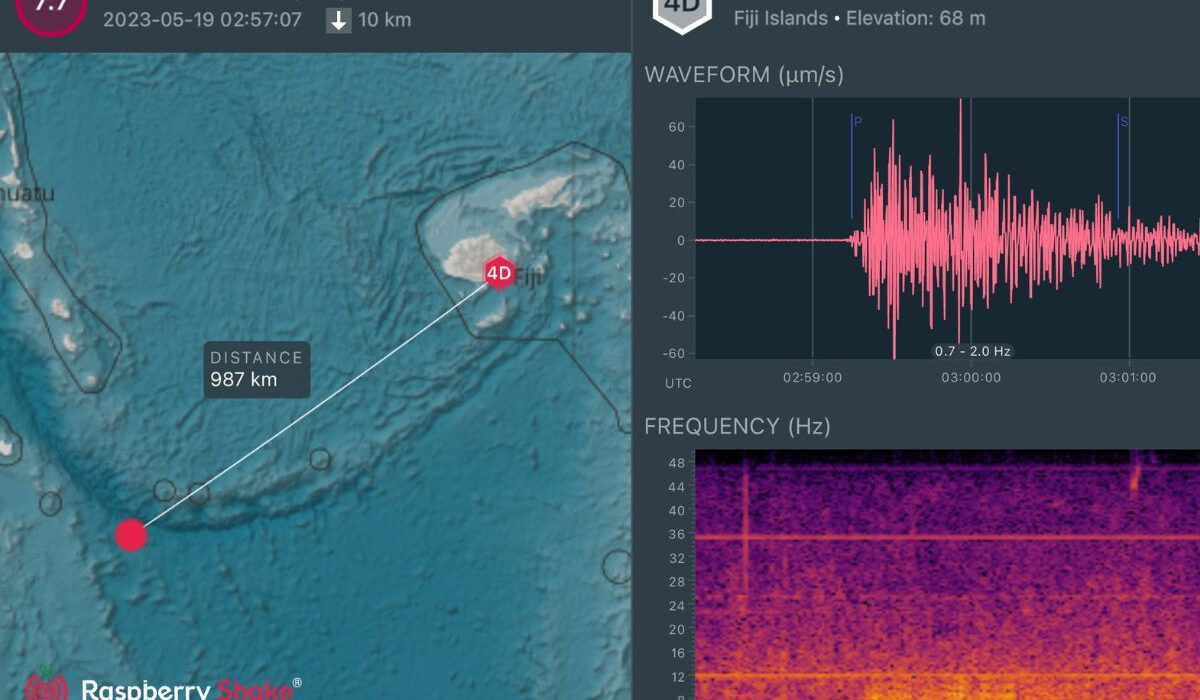Click the DISTANCE 987 km label
This screenshot has height=700, width=1200.
pyautogui.click(x=256, y=369)
